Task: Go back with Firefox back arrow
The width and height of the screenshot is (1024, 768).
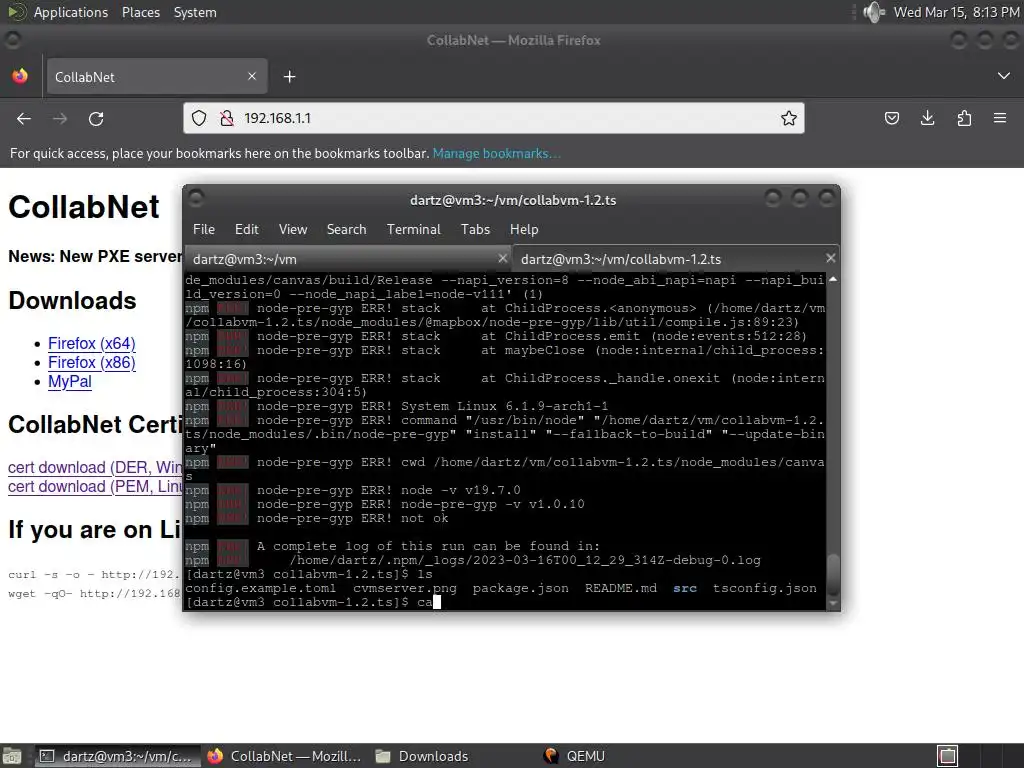Action: (x=24, y=118)
